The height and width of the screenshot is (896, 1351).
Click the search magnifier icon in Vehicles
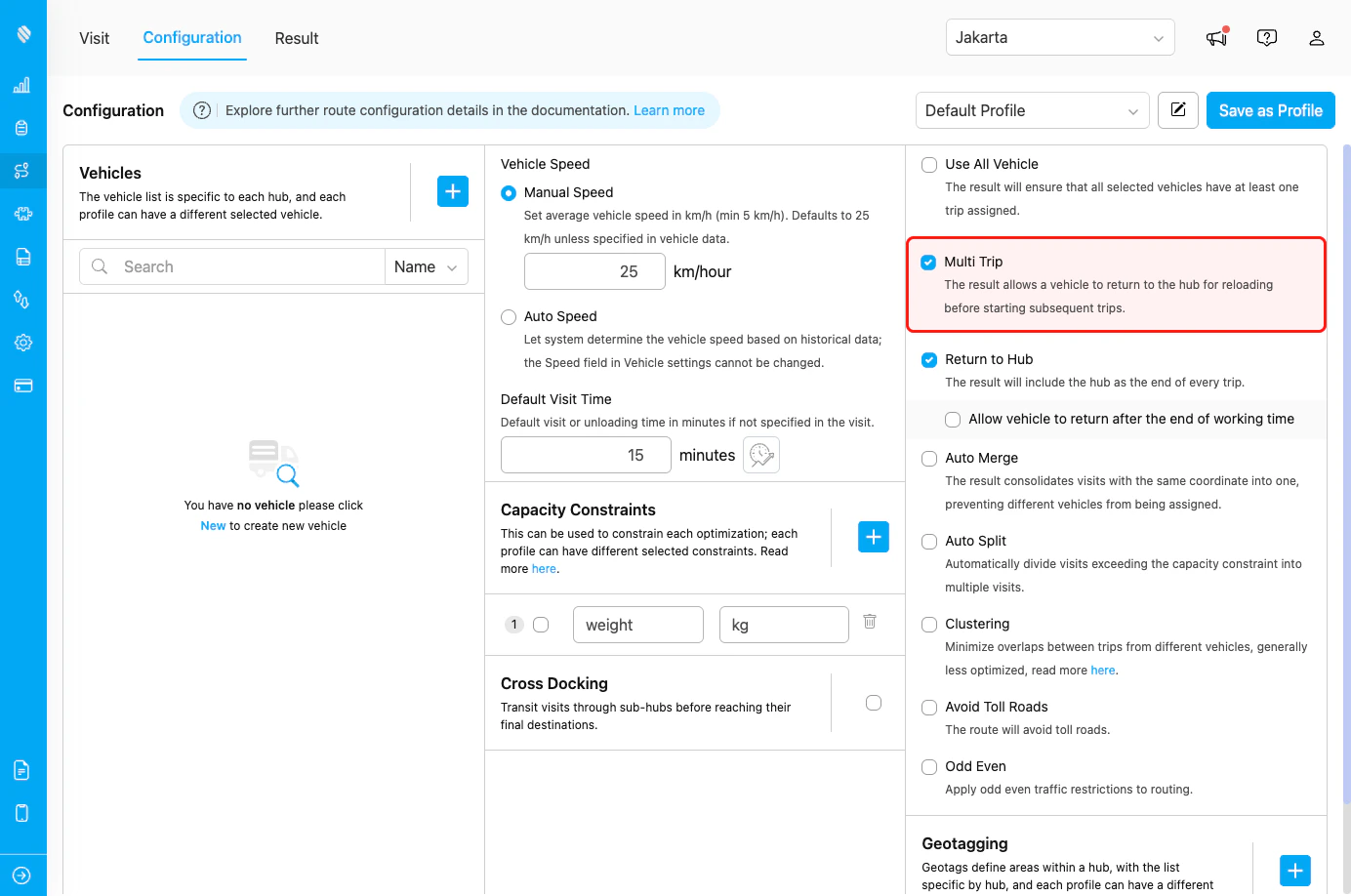point(100,266)
